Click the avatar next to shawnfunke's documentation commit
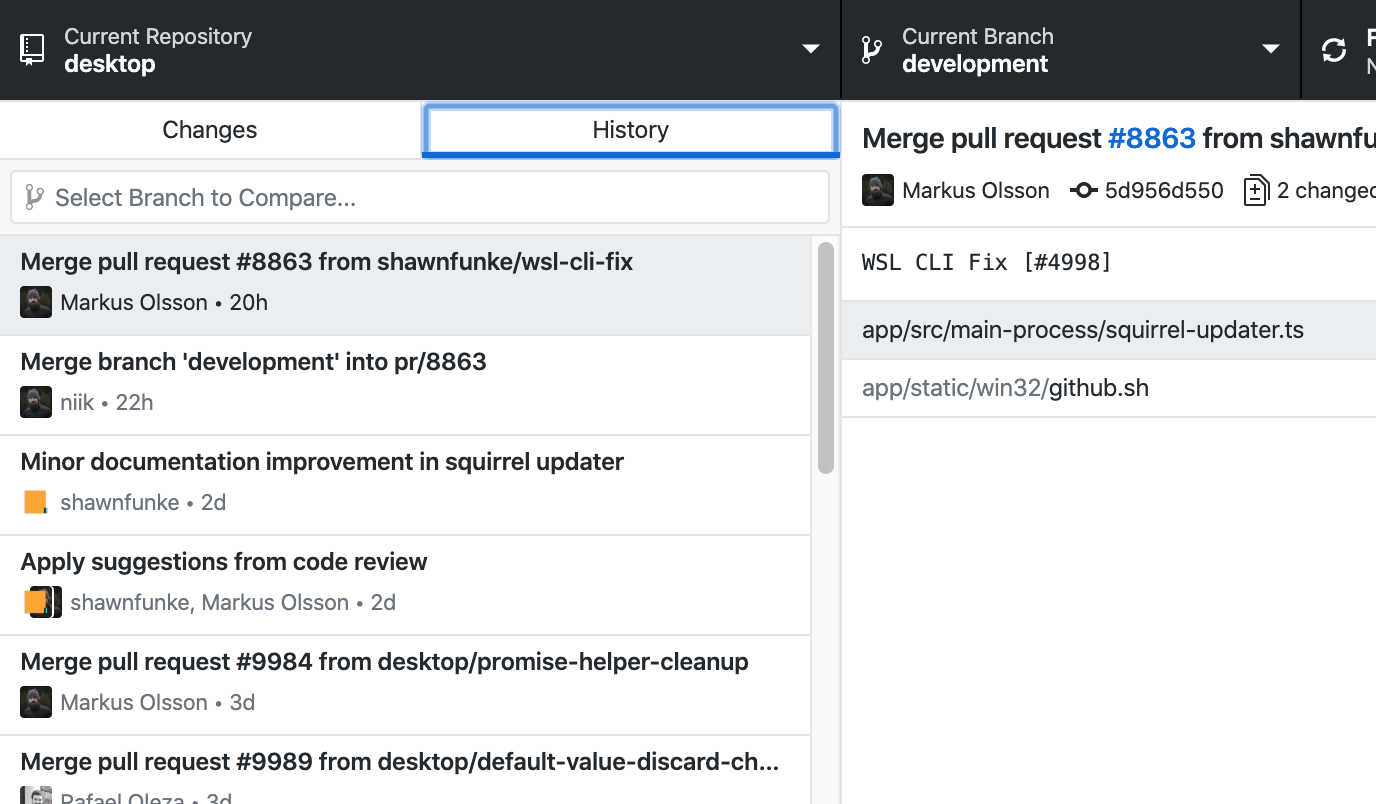 pos(36,502)
